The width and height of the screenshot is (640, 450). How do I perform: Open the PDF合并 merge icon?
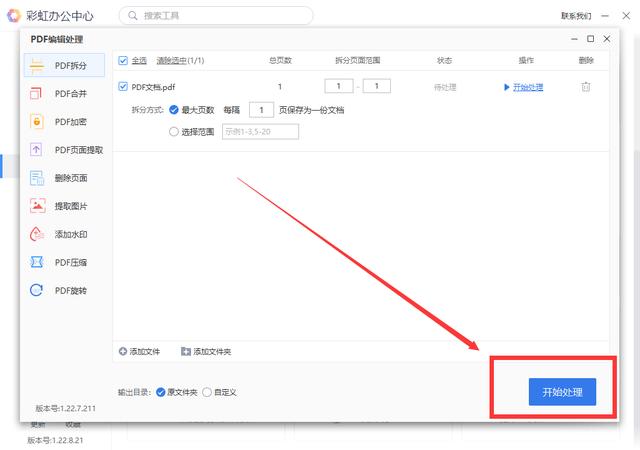[36, 94]
